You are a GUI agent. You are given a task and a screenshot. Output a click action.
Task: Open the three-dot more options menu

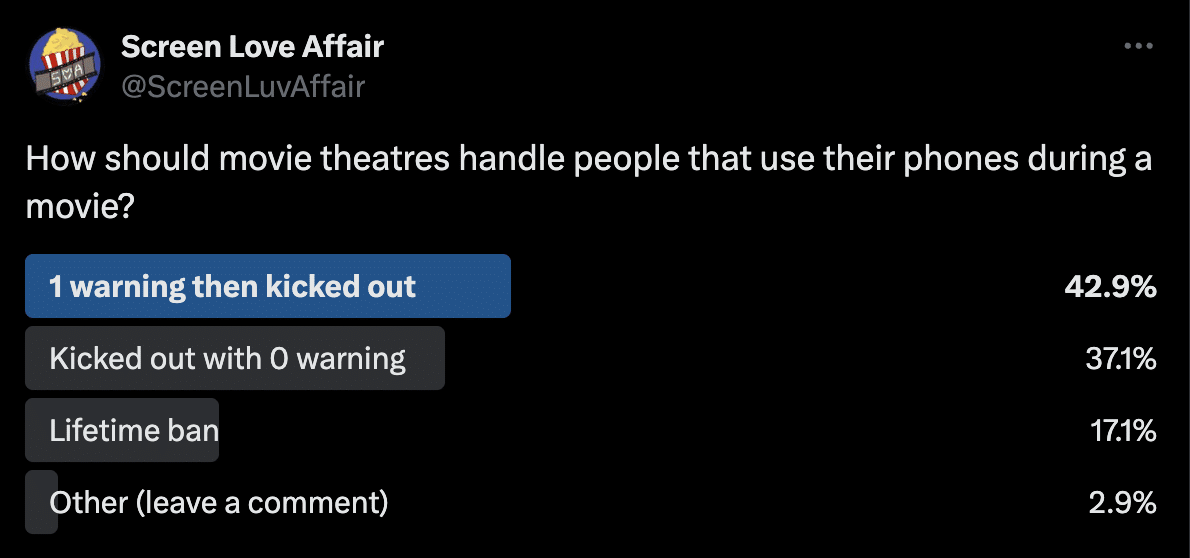tap(1139, 46)
